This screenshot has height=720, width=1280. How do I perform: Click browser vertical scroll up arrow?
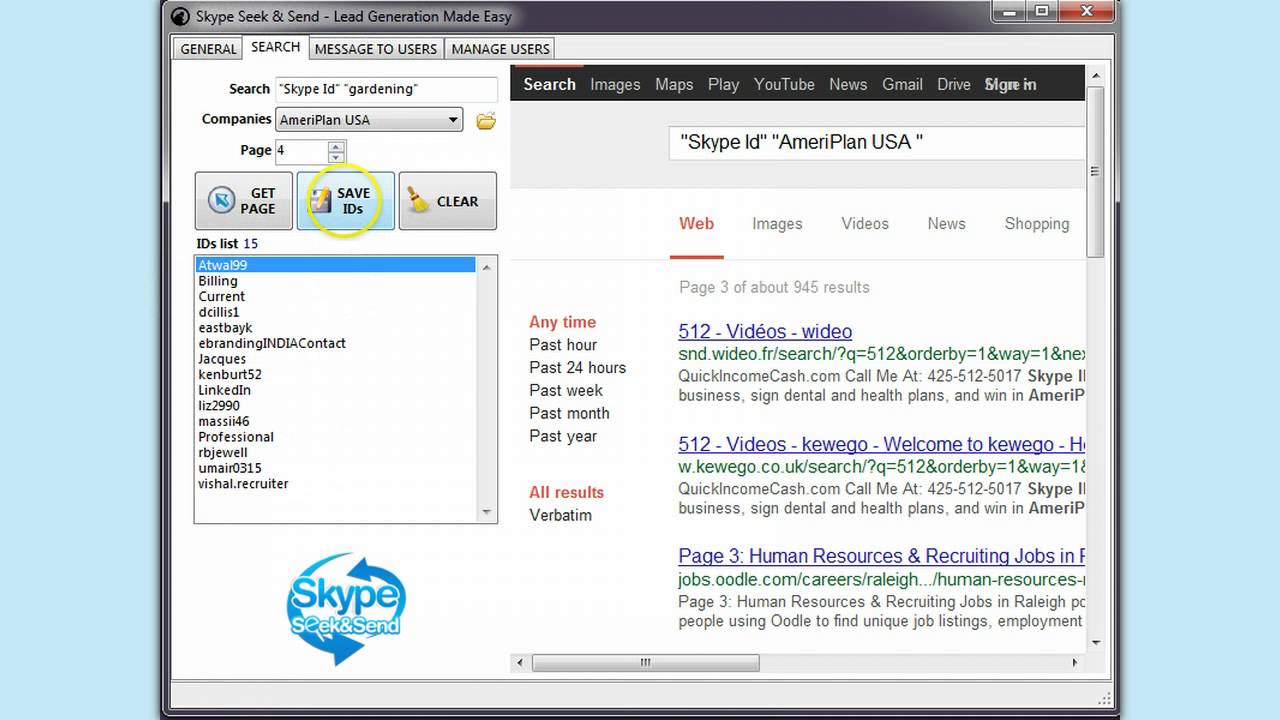coord(1095,75)
